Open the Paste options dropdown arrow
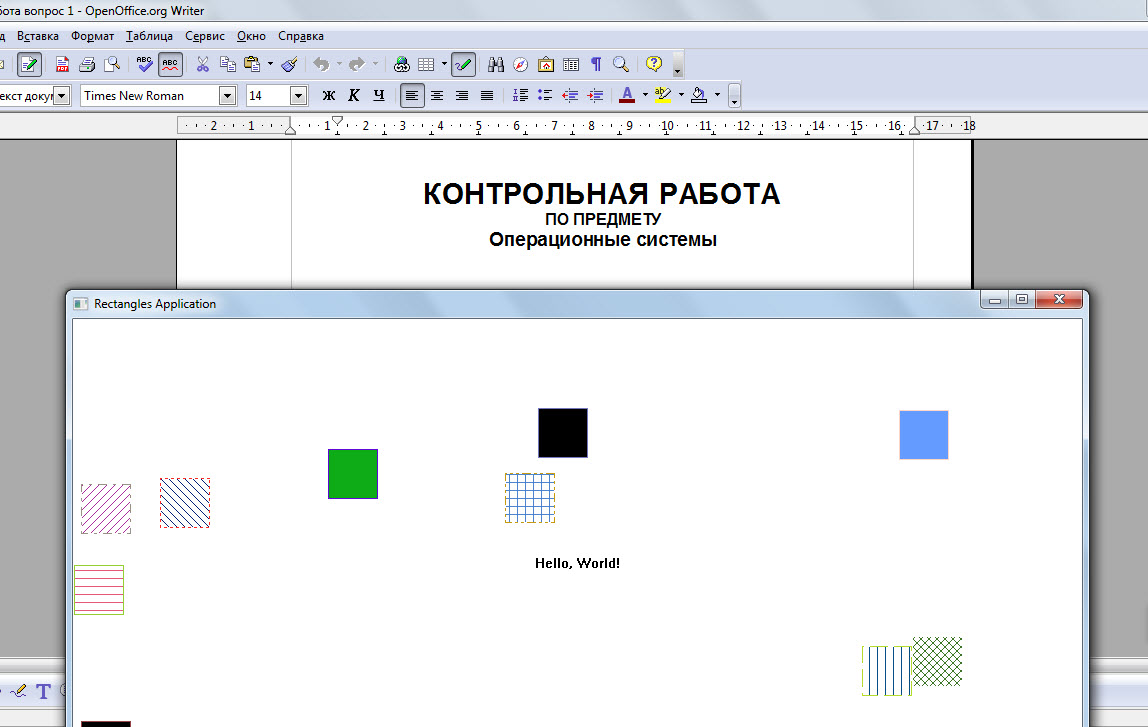Screen dimensions: 1148x727 pos(270,64)
